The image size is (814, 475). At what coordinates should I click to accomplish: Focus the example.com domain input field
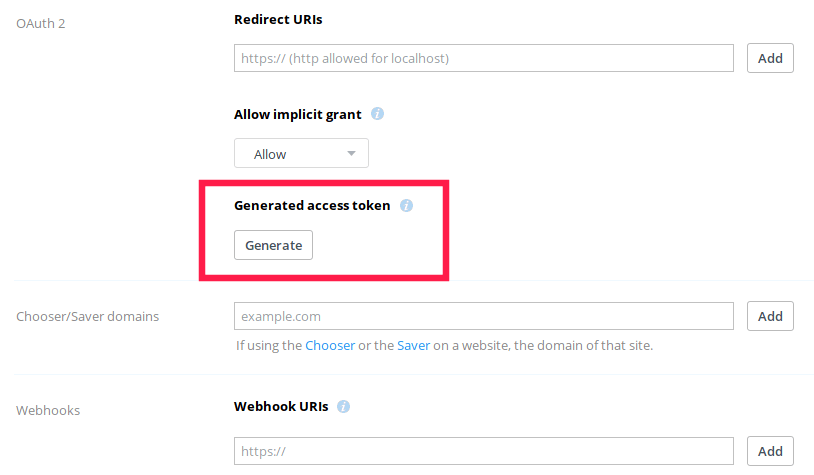[484, 316]
